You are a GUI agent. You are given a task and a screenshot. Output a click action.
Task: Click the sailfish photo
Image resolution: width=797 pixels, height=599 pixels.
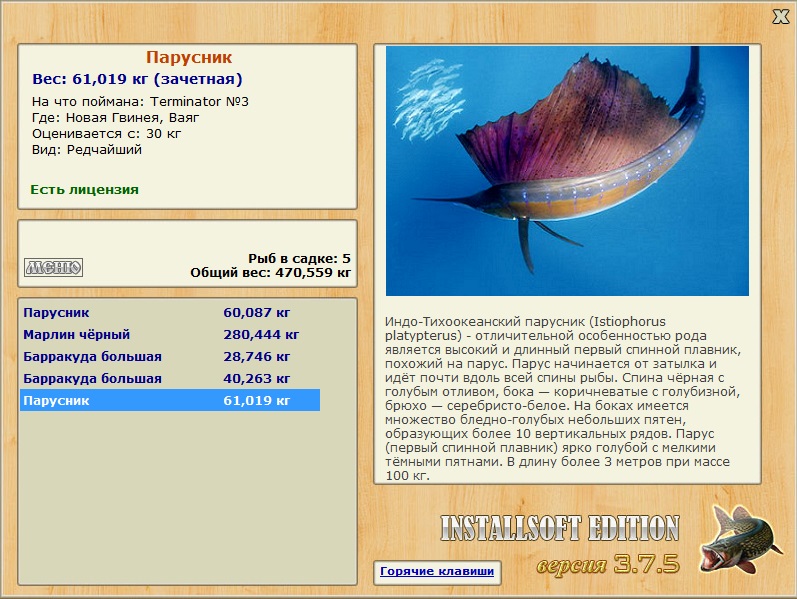(x=567, y=171)
